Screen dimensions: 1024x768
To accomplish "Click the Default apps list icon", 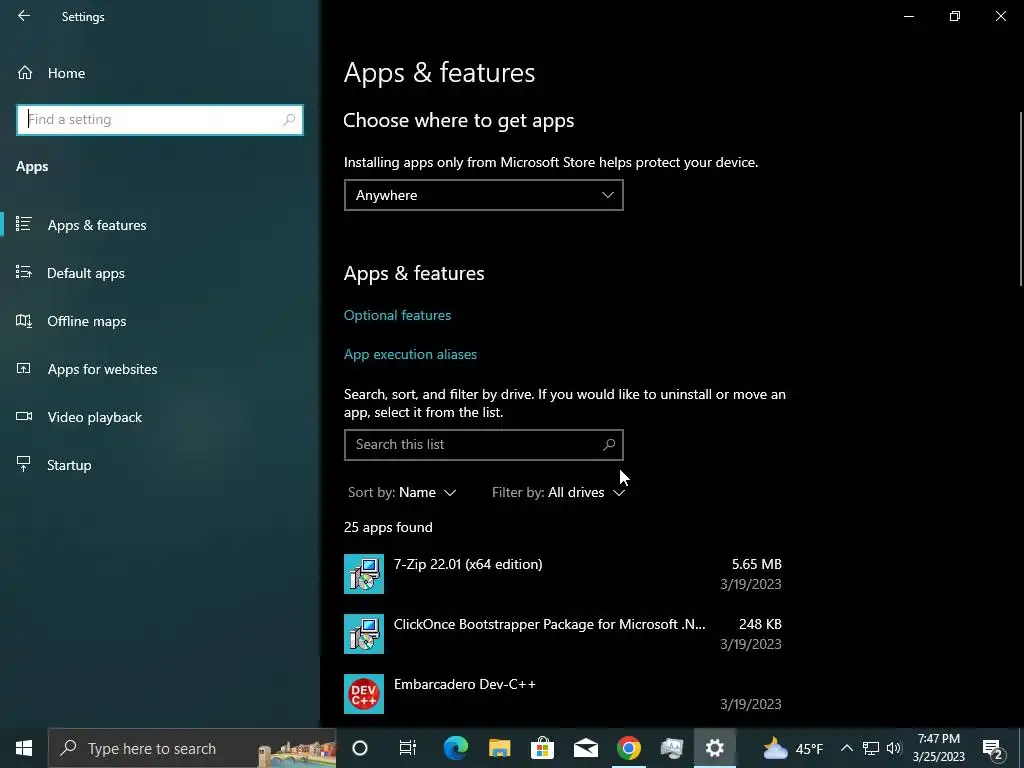I will coord(24,272).
